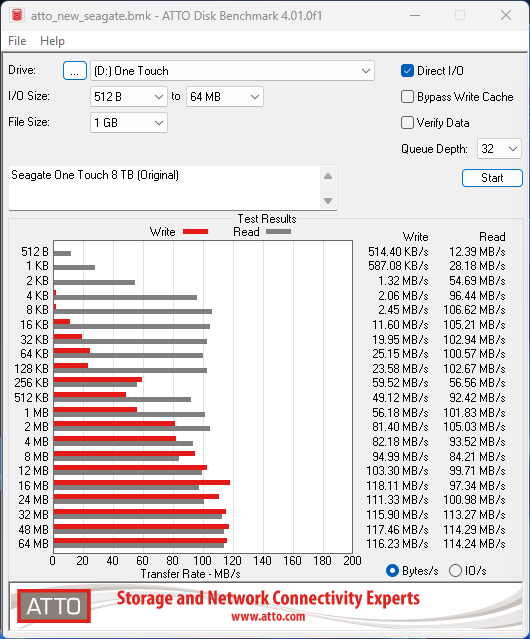Click the description box scroll-down arrow

[328, 201]
